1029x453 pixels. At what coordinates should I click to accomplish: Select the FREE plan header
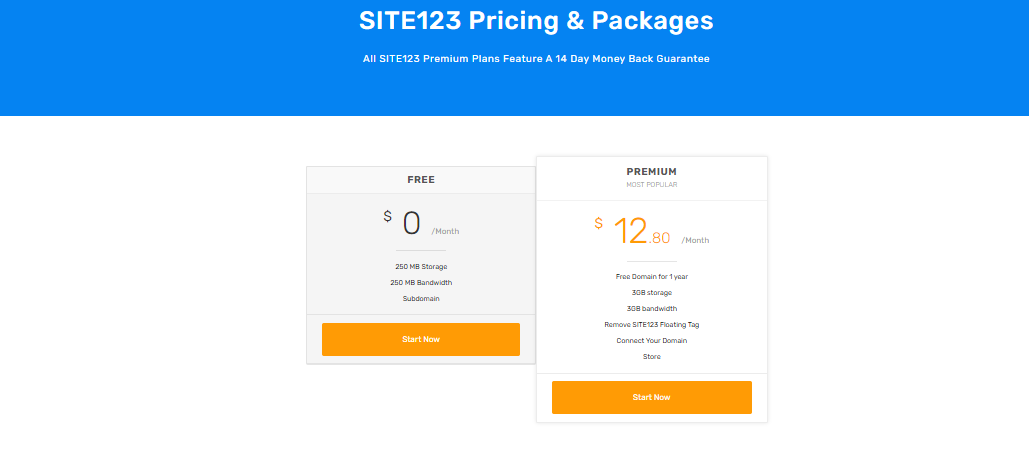point(421,180)
